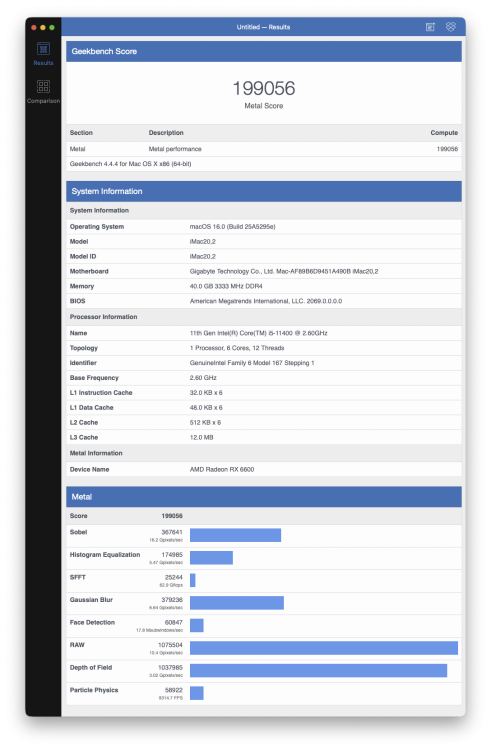Select GenuineIntel Family 6 identifier value
The width and height of the screenshot is (491, 750).
pos(252,363)
